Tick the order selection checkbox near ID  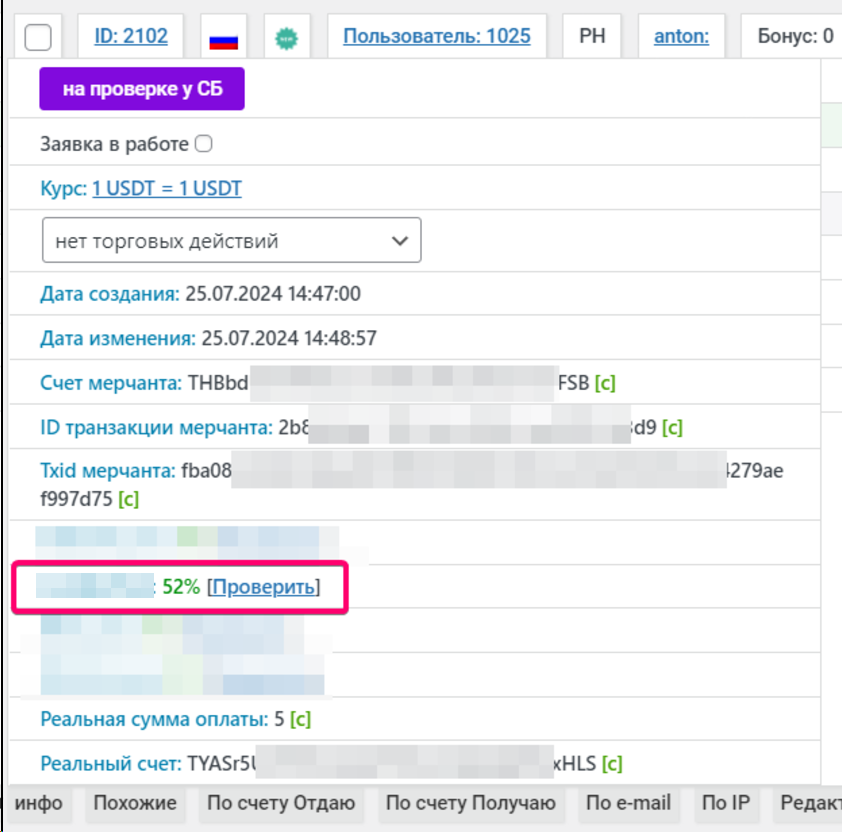tap(38, 38)
